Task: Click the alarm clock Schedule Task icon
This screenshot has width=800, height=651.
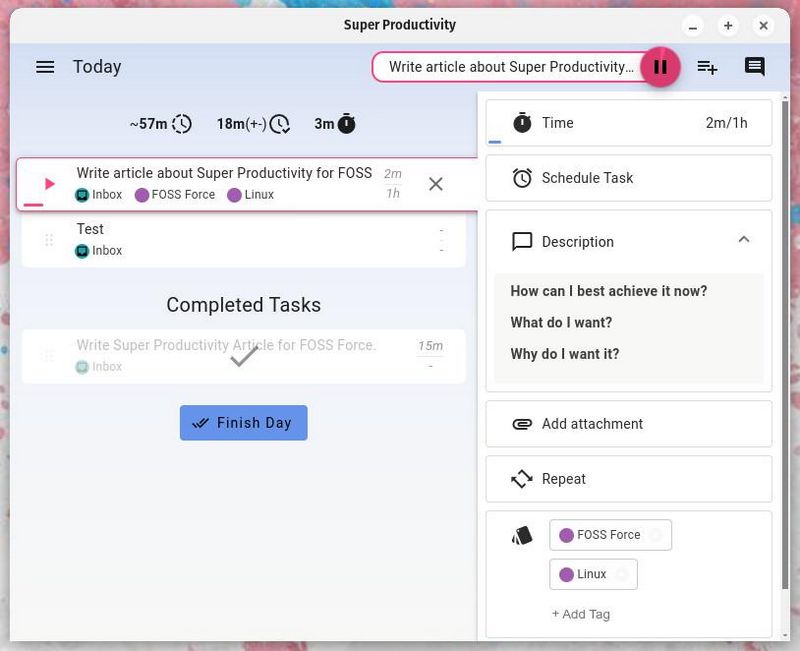Action: click(x=522, y=178)
